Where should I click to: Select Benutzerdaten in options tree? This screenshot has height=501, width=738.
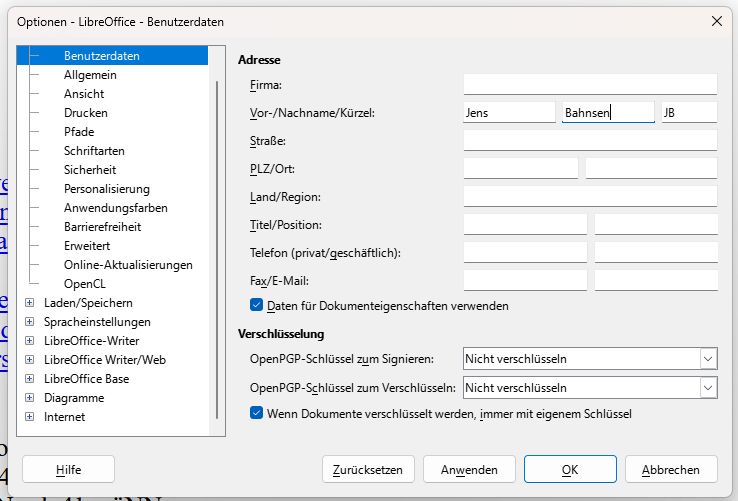(102, 56)
